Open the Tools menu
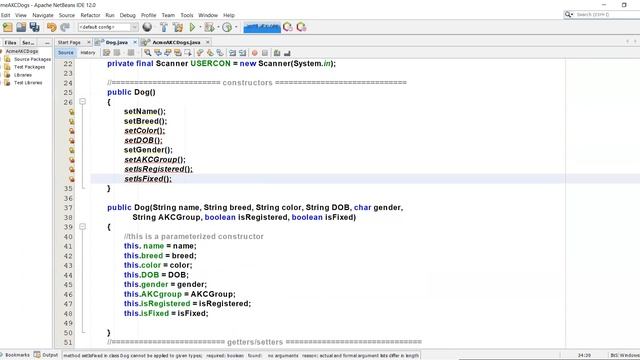This screenshot has width=640, height=360. coord(187,15)
